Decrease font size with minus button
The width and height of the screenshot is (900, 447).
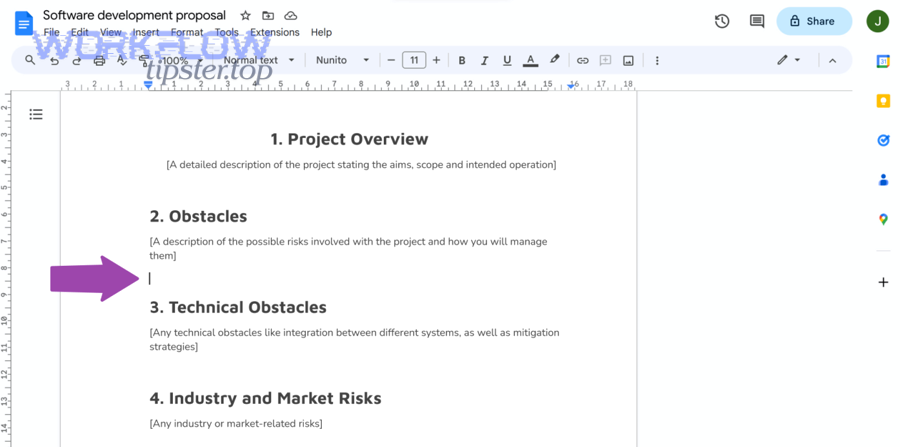click(391, 60)
